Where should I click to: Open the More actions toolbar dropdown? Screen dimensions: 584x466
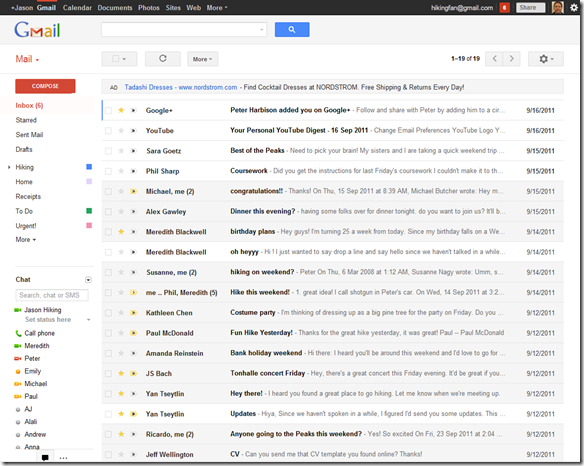(203, 59)
